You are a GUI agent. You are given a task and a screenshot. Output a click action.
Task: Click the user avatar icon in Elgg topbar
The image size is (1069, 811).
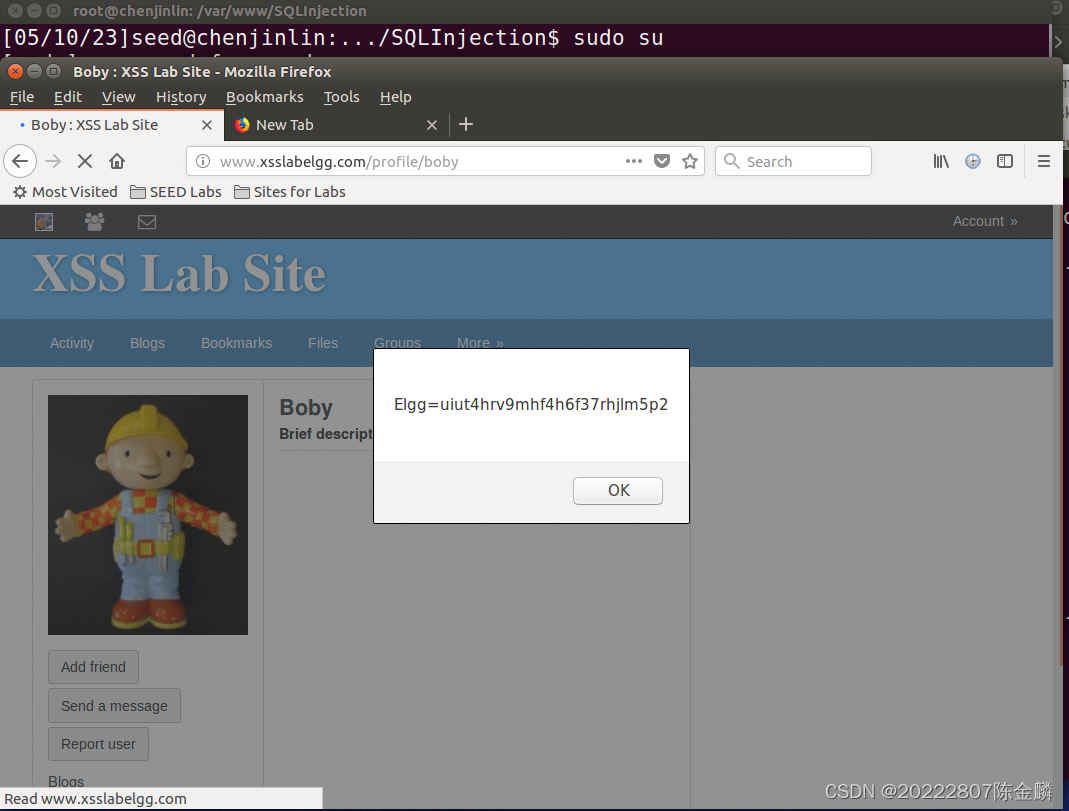(x=44, y=222)
